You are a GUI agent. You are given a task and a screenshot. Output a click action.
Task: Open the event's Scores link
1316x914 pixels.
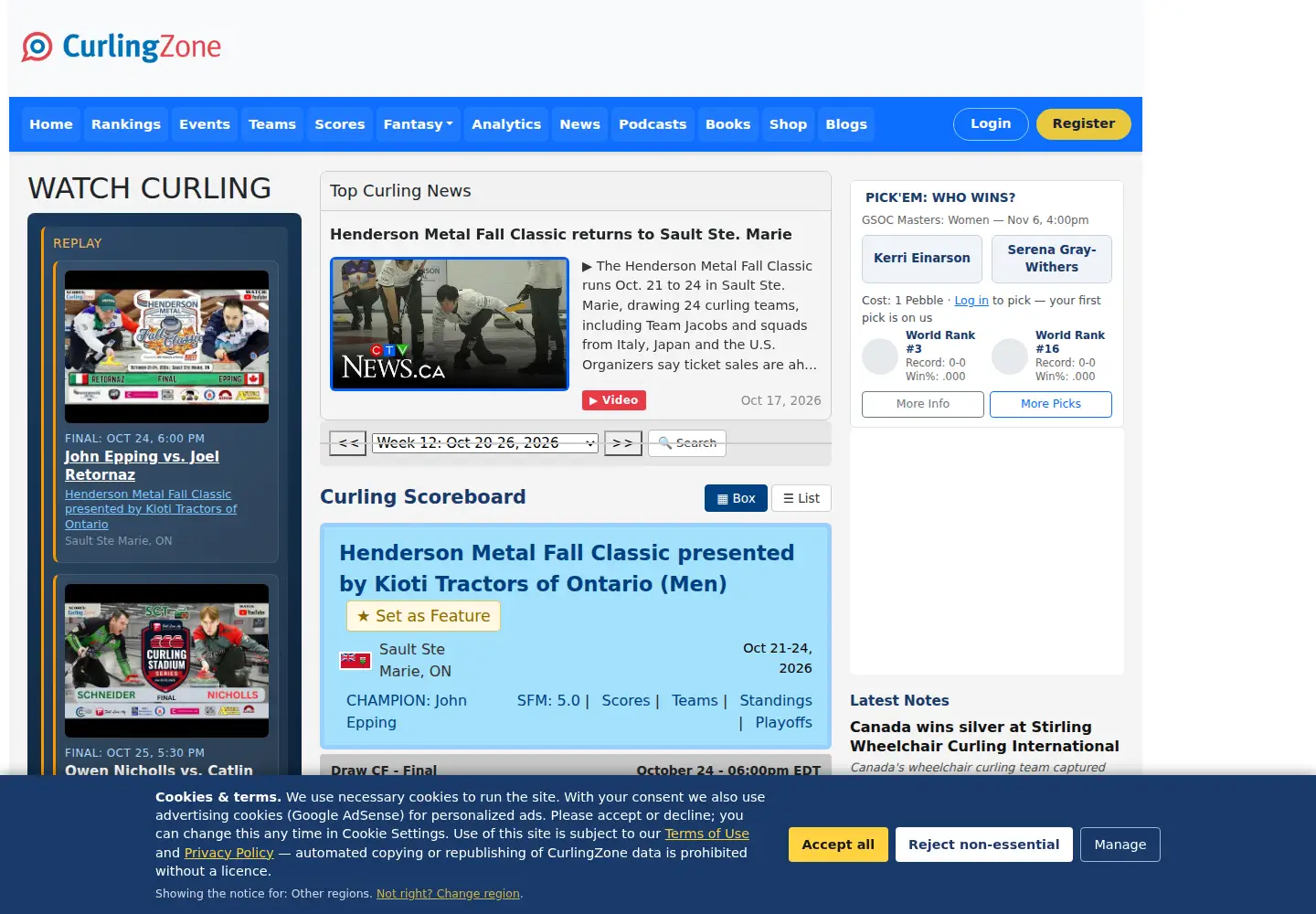pyautogui.click(x=626, y=700)
